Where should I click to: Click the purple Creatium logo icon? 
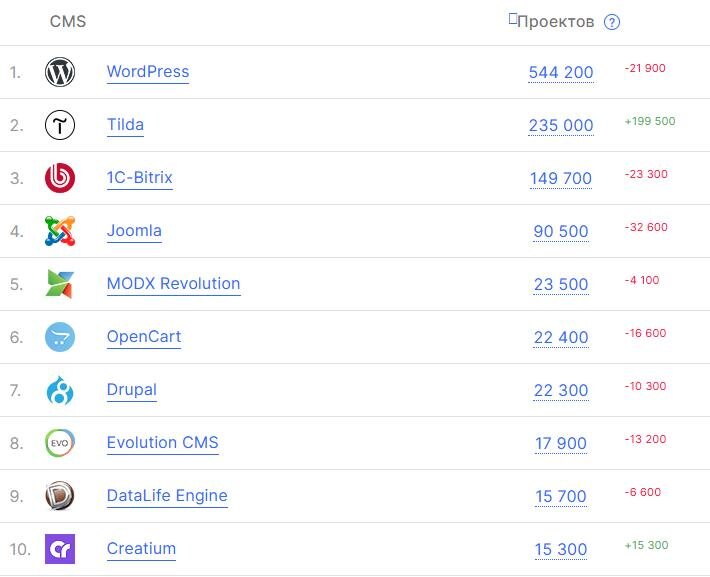pyautogui.click(x=60, y=549)
